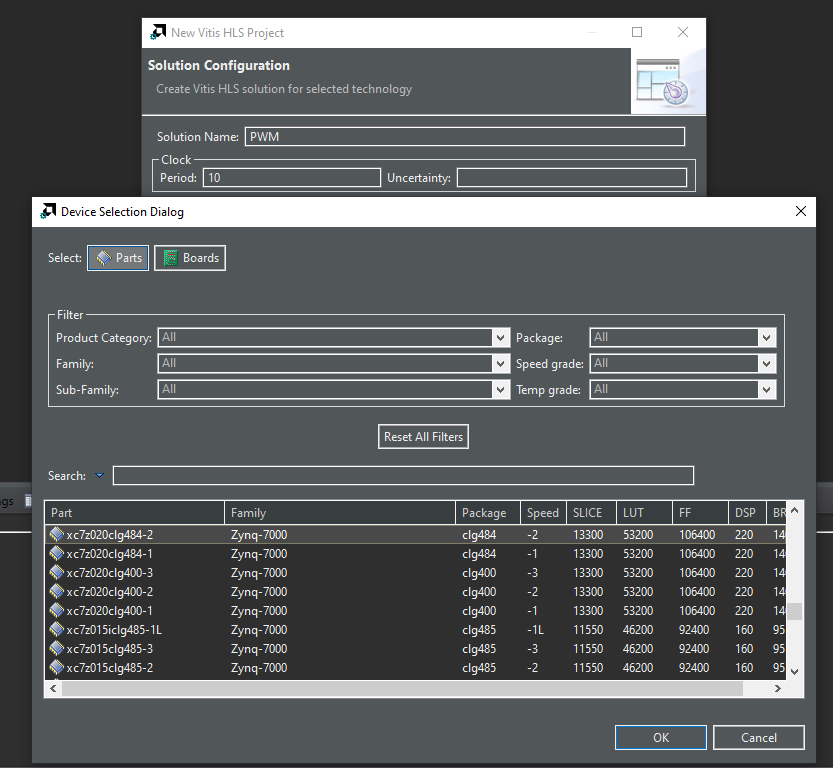Viewport: 833px width, 768px height.
Task: Select the xc7z020clg484-2 chip icon
Action: (56, 534)
